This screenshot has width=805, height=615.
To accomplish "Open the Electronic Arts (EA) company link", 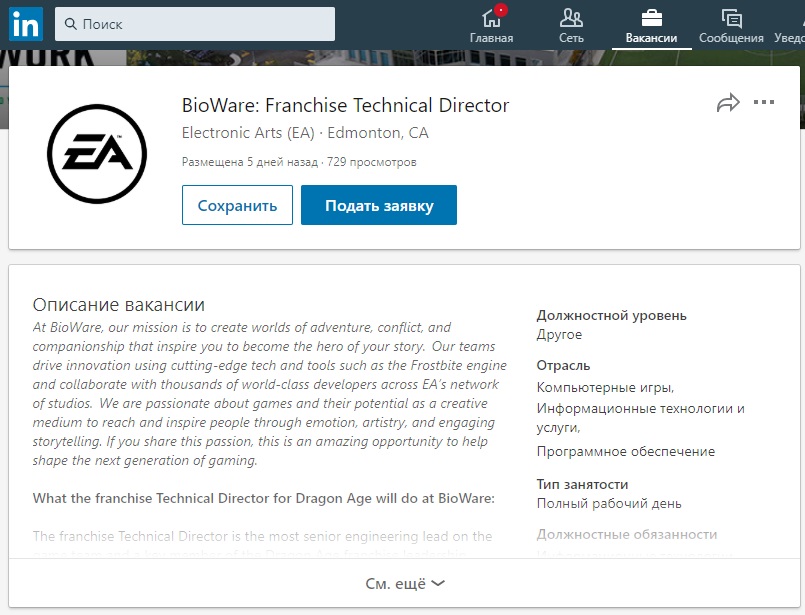I will (x=248, y=133).
